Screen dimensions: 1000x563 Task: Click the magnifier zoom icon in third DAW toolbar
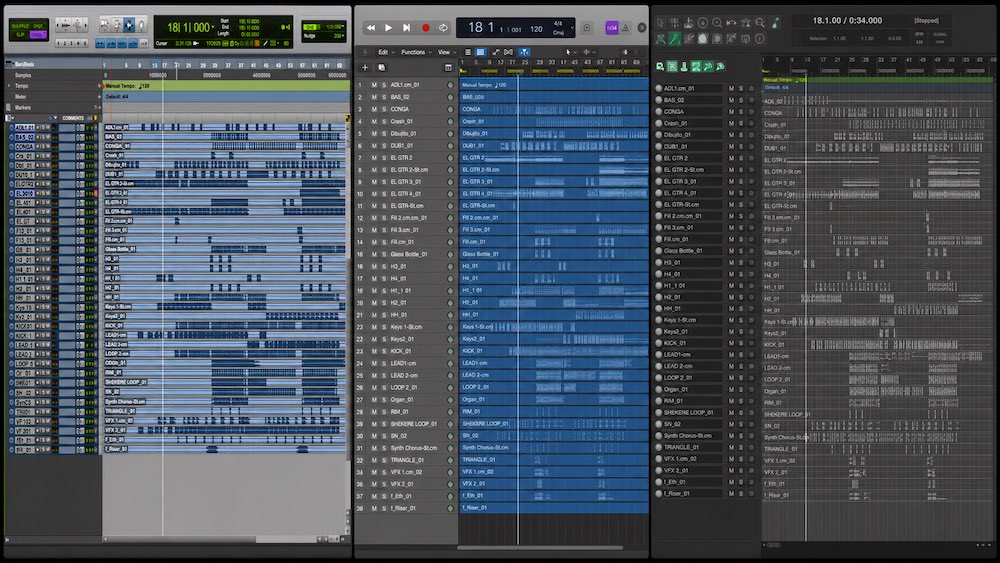(760, 22)
